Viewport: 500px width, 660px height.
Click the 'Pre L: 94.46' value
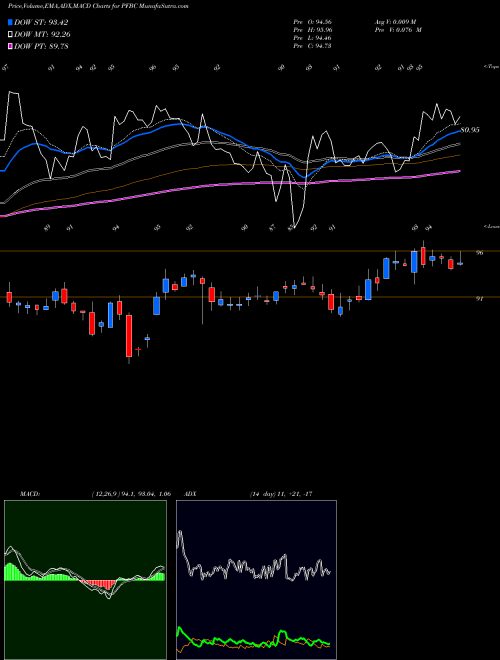point(313,38)
